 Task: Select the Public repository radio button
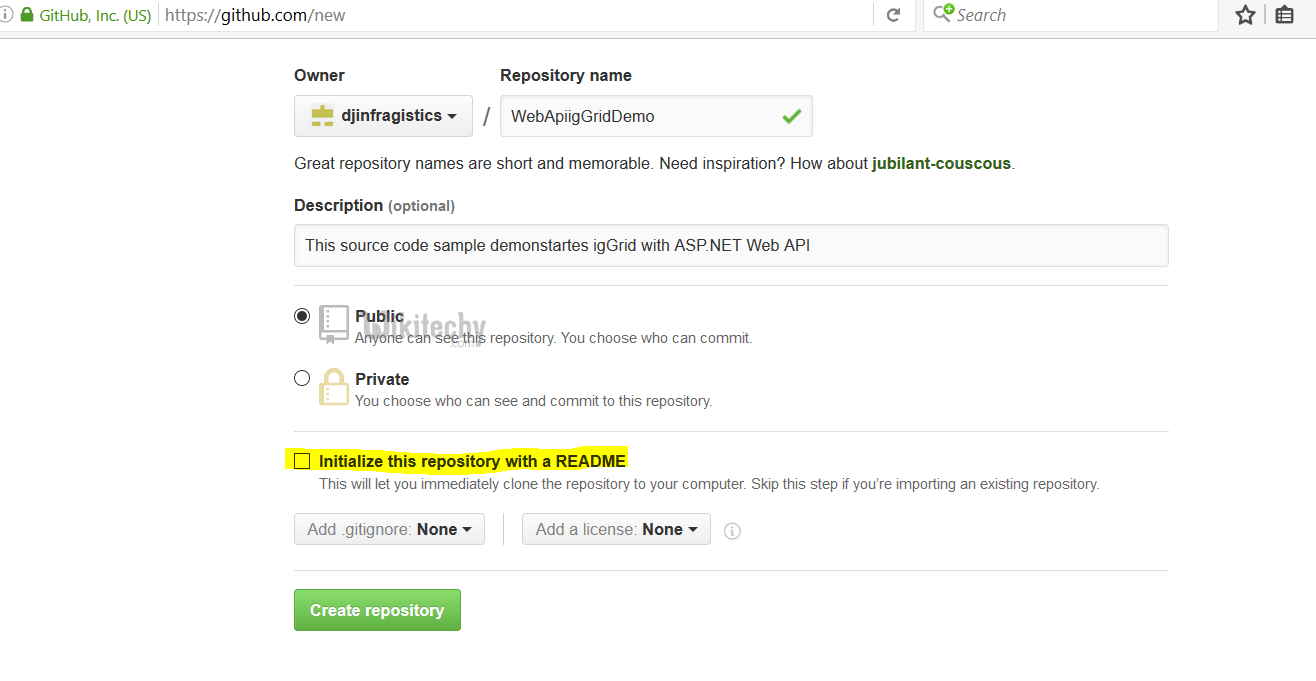302,316
